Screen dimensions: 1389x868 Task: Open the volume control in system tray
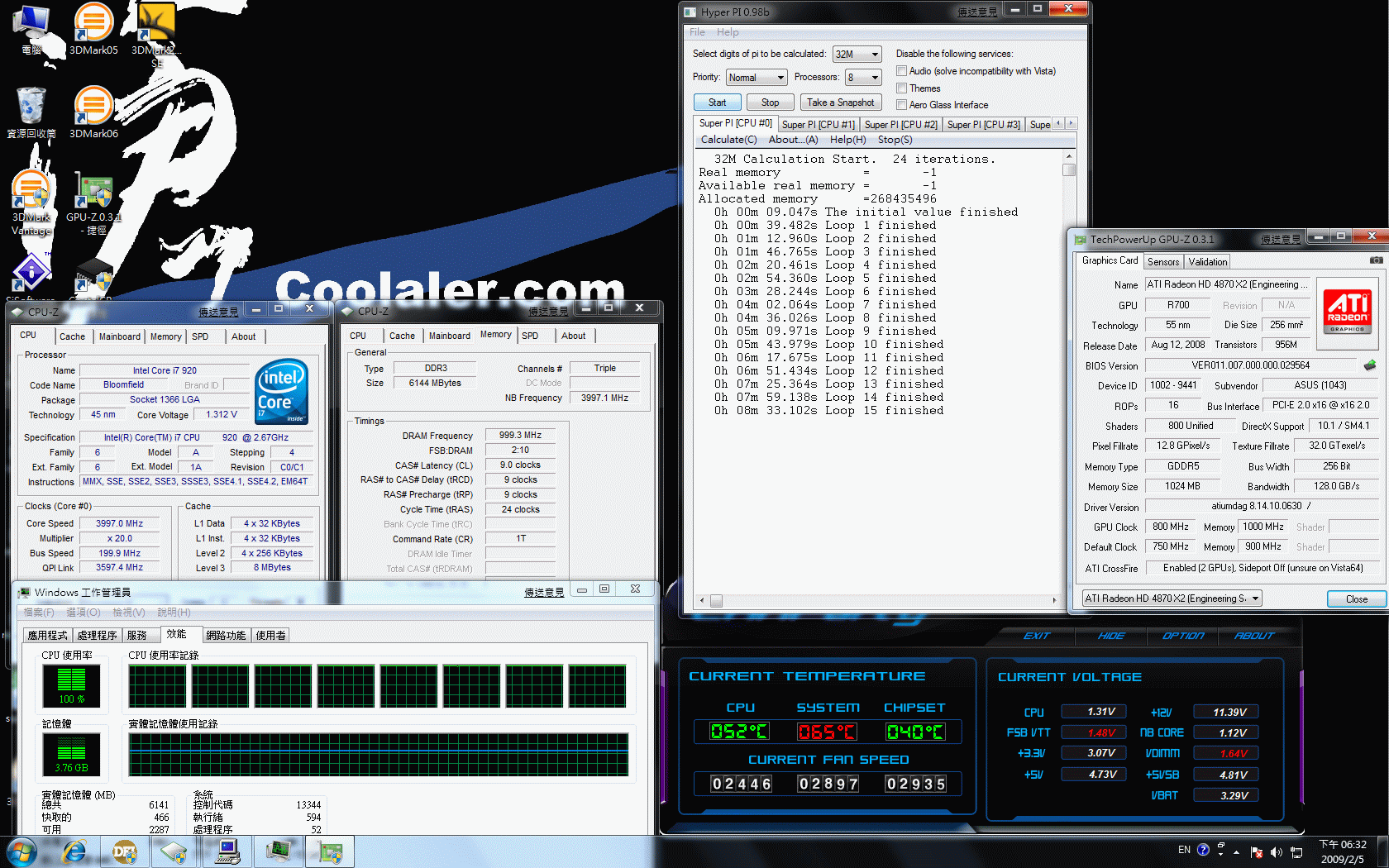[x=1276, y=851]
